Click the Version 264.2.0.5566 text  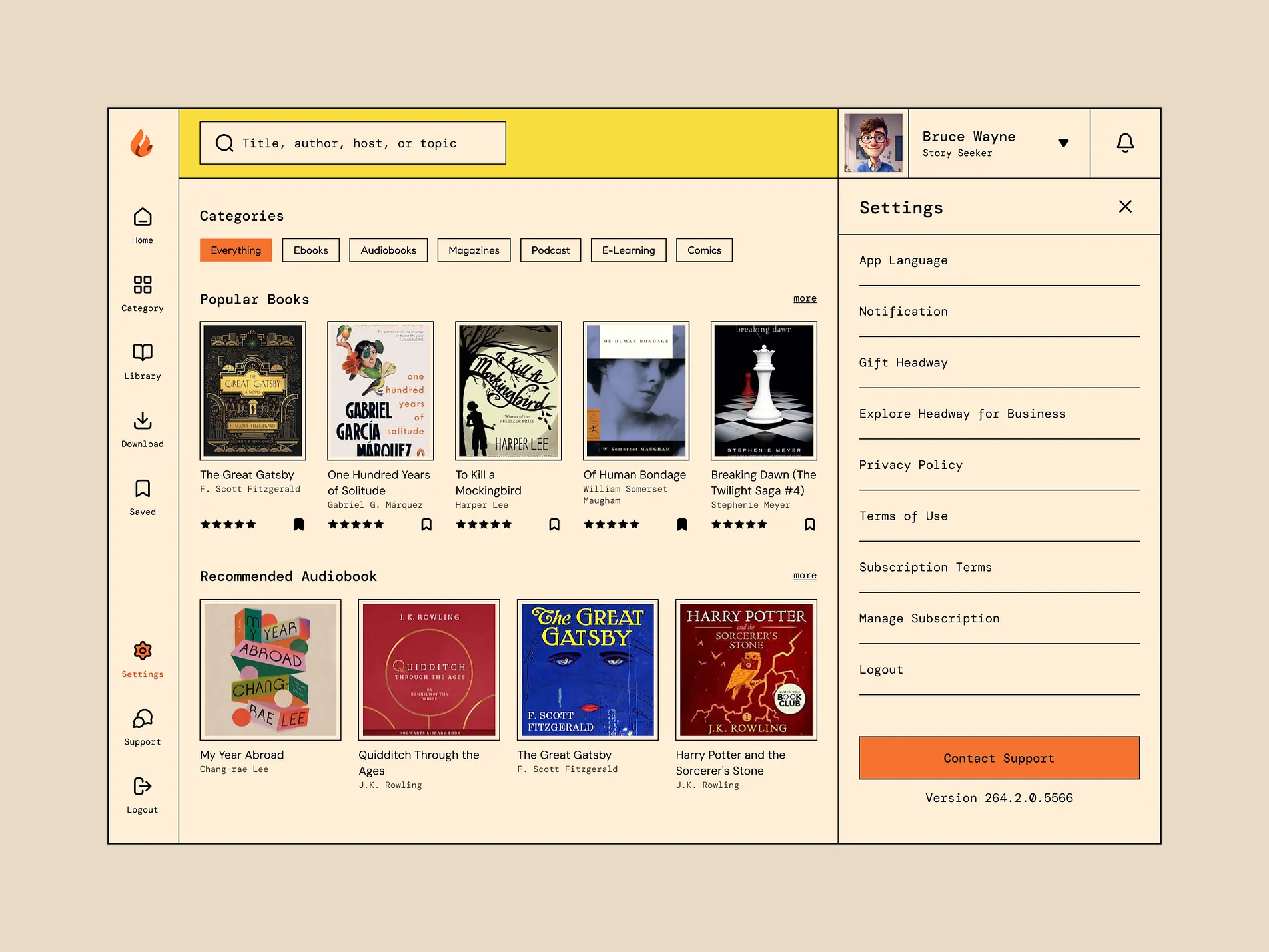[999, 798]
